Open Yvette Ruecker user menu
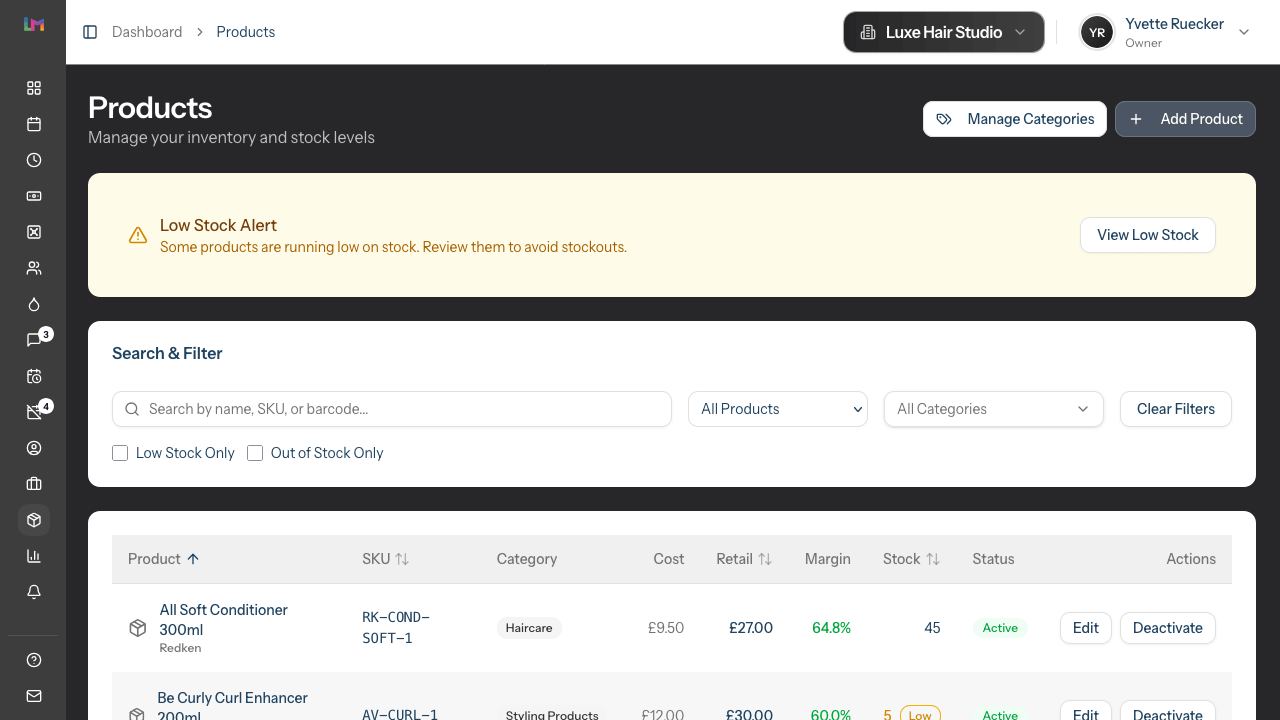This screenshot has height=720, width=1280. [1165, 32]
